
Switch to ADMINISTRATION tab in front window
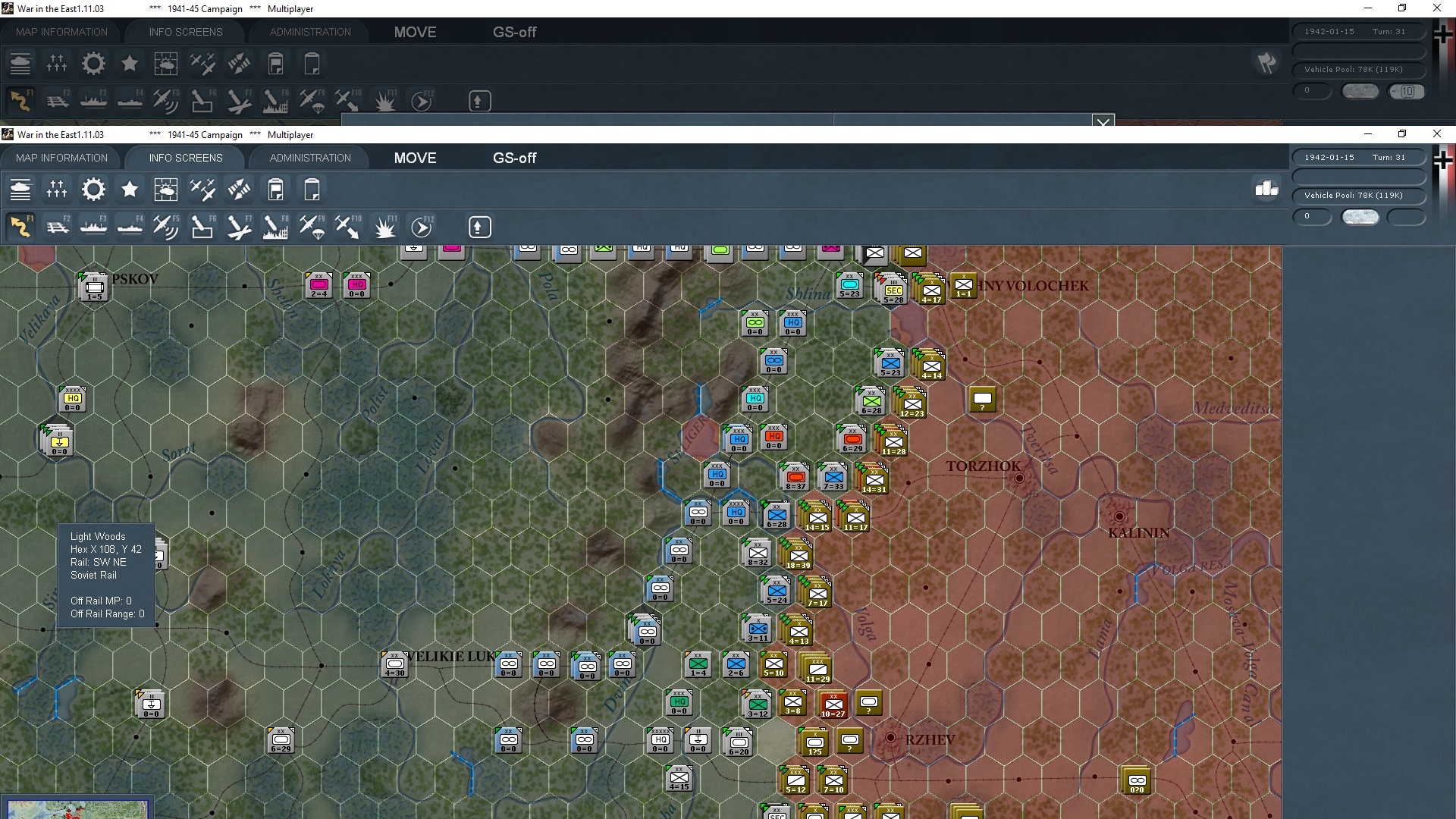pos(310,158)
